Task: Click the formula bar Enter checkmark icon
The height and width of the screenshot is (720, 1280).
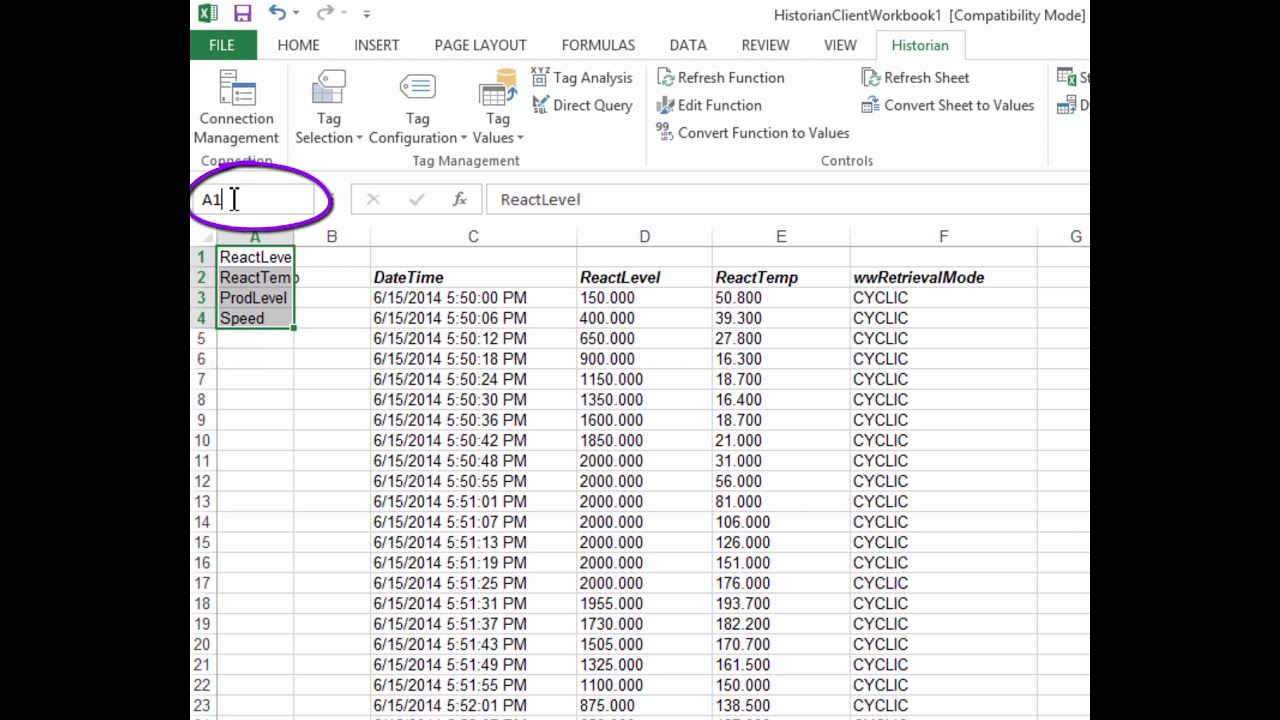Action: (x=417, y=199)
